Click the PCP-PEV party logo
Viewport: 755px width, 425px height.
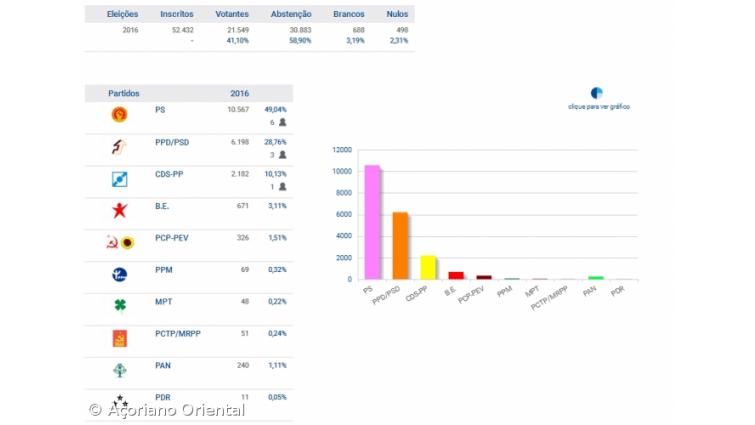[x=120, y=242]
